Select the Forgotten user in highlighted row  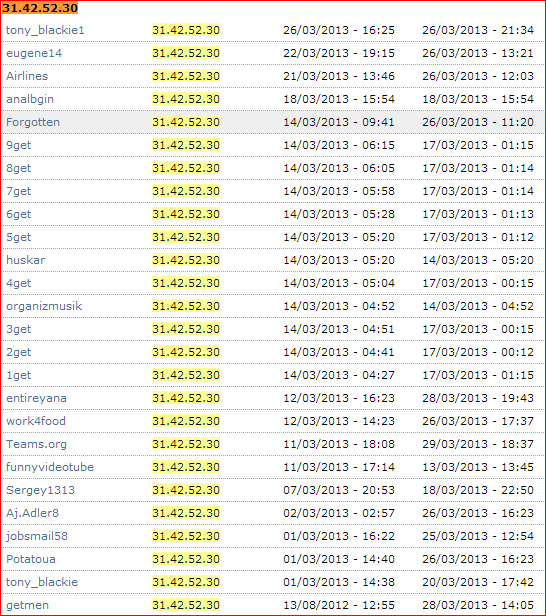[x=33, y=122]
